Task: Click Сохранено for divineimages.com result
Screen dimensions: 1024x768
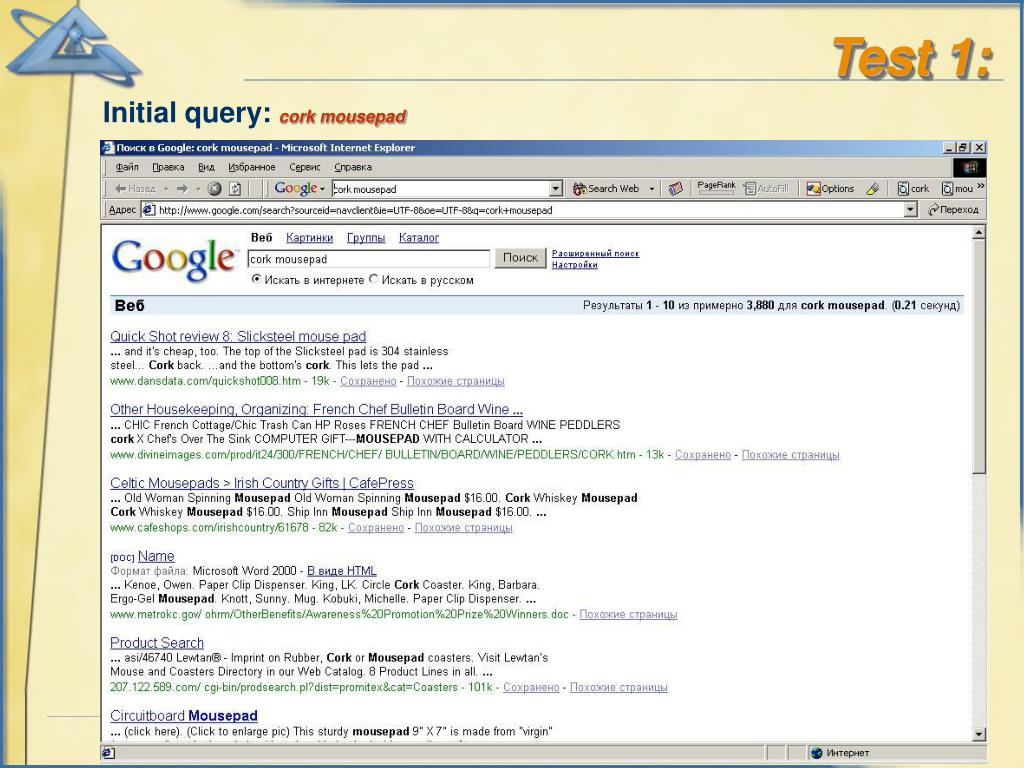Action: 703,455
